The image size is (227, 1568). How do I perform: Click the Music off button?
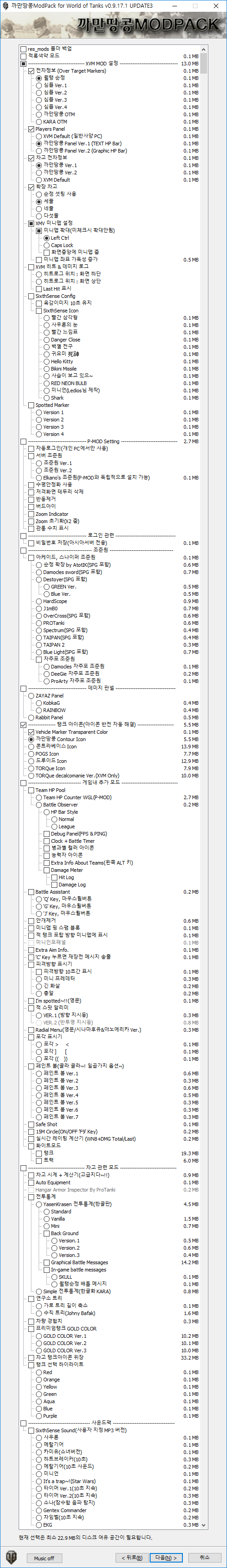[44, 1558]
